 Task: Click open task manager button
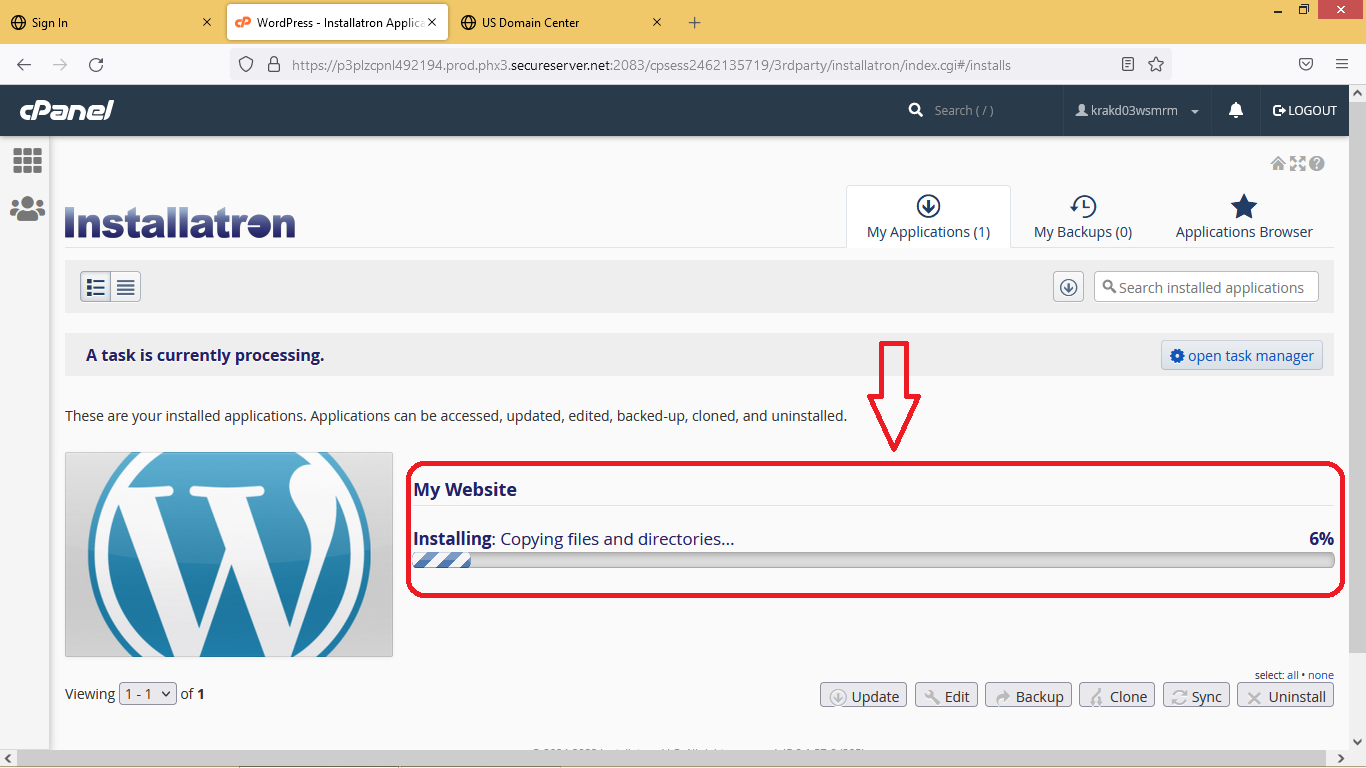tap(1242, 356)
